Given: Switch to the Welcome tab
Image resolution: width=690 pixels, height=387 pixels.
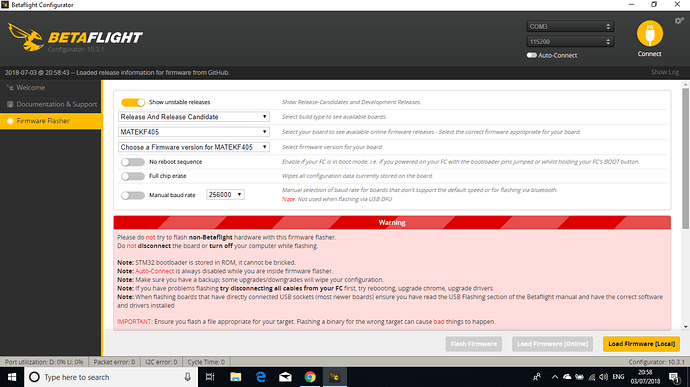Looking at the screenshot, I should pos(51,88).
